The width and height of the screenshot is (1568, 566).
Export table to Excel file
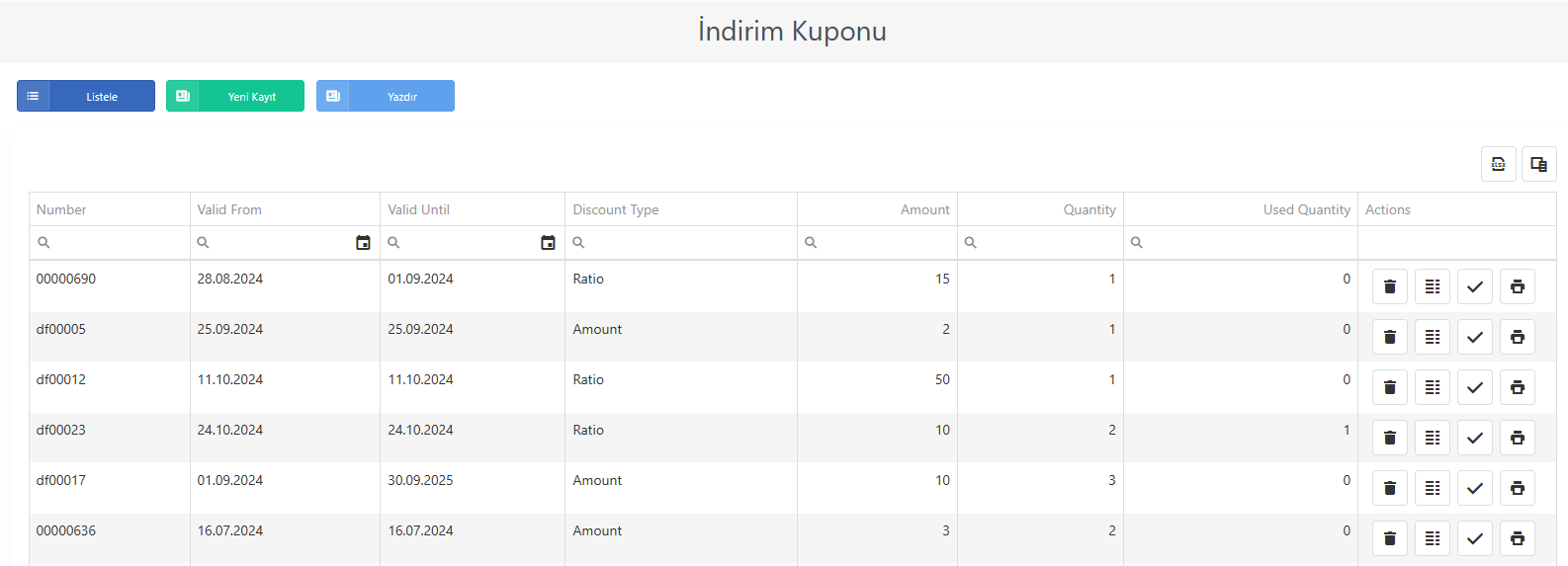[1499, 164]
